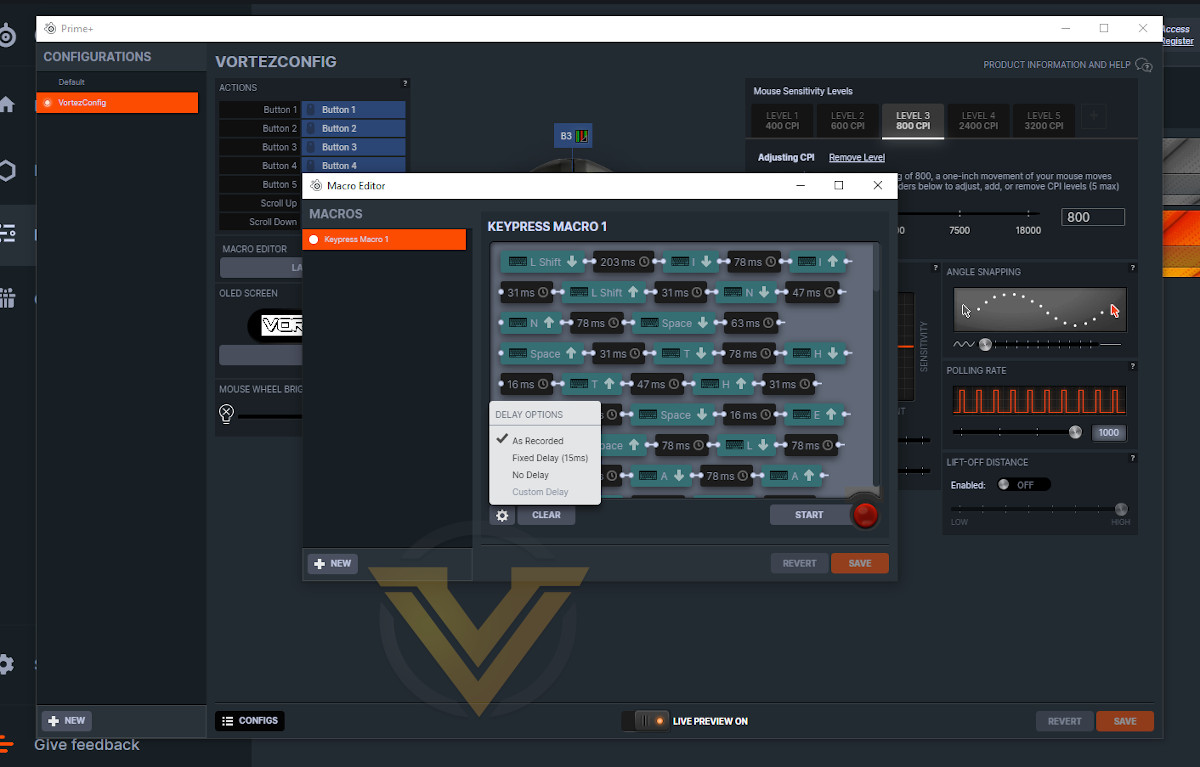Click START to record macro
The height and width of the screenshot is (767, 1200).
[809, 515]
